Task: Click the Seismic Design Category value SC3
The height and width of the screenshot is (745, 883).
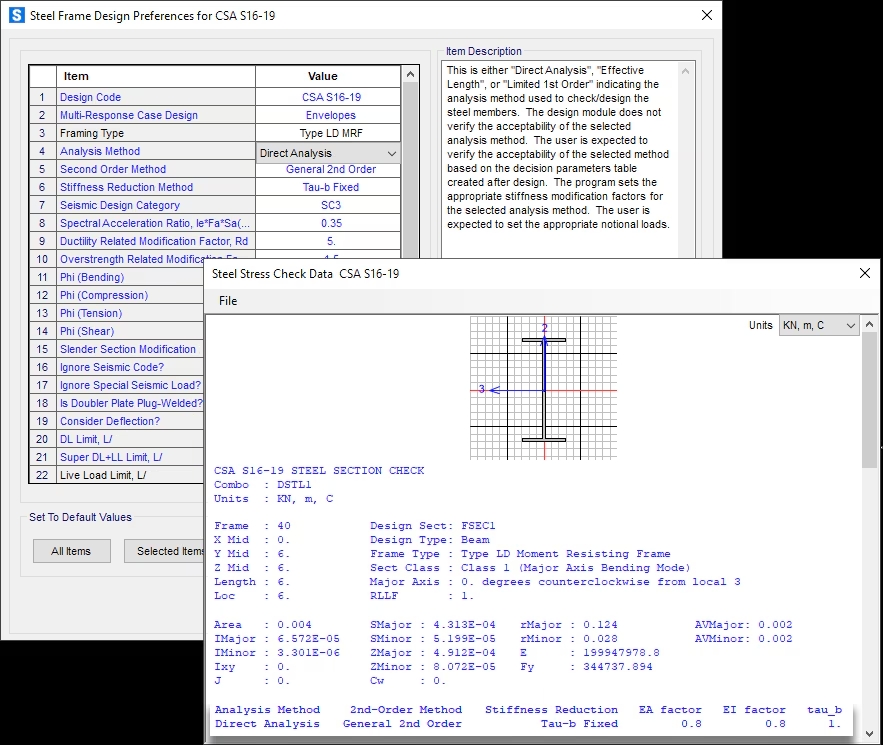Action: point(330,206)
